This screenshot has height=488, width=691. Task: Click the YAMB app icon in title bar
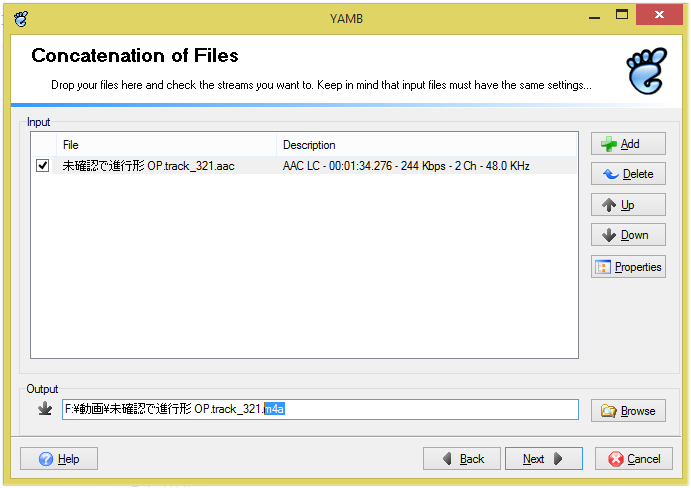click(x=20, y=15)
